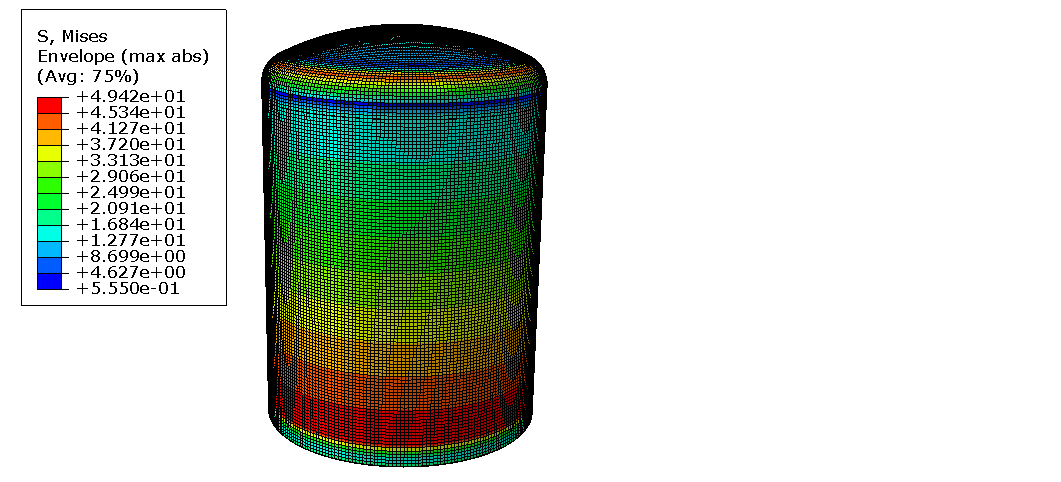Click the legend value +3.313e+01
The image size is (1061, 482).
(131, 160)
